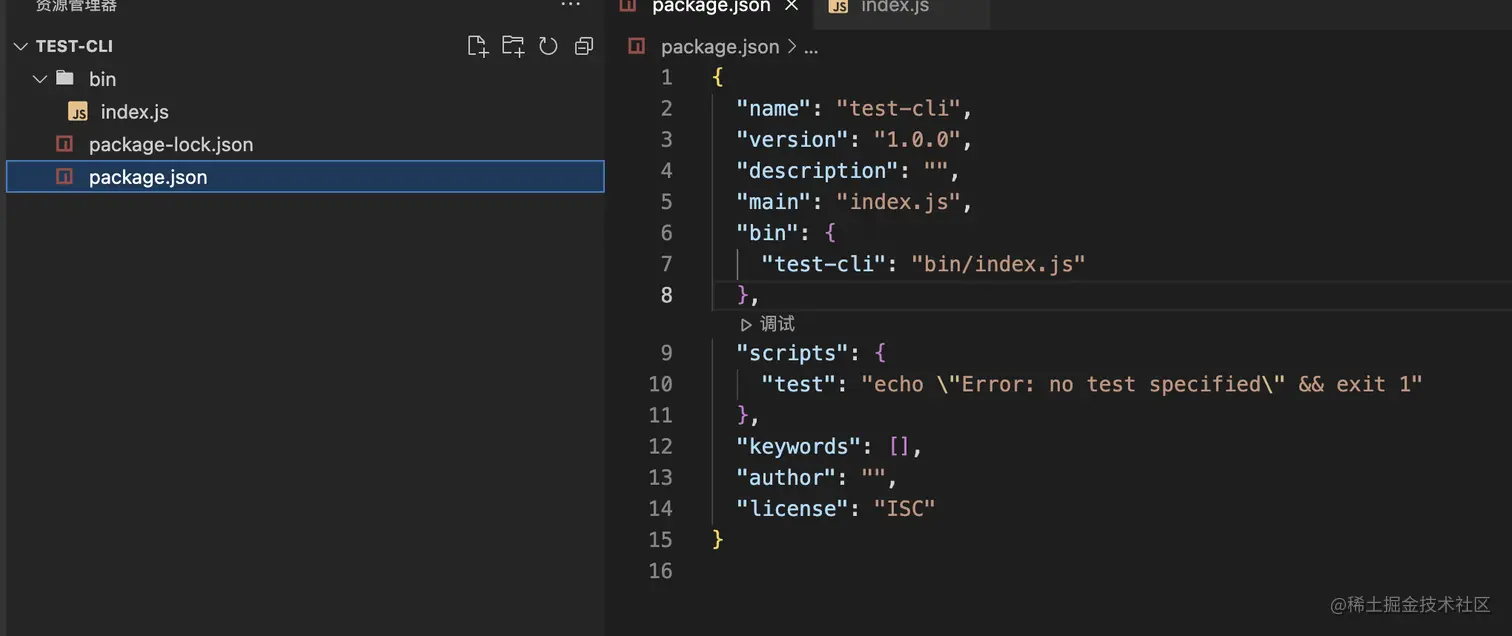This screenshot has width=1512, height=636.
Task: Click the New File icon in explorer header
Action: (478, 46)
